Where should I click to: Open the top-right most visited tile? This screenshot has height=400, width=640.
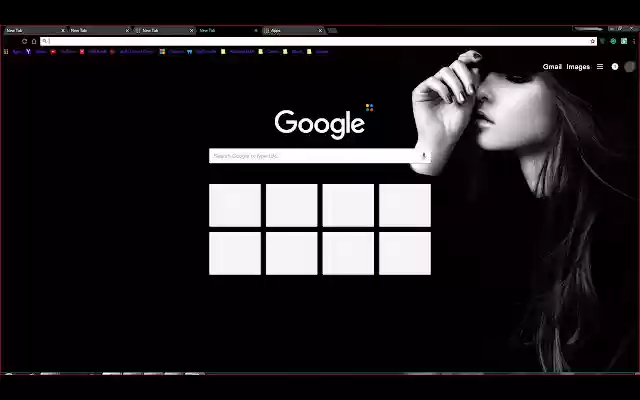404,205
